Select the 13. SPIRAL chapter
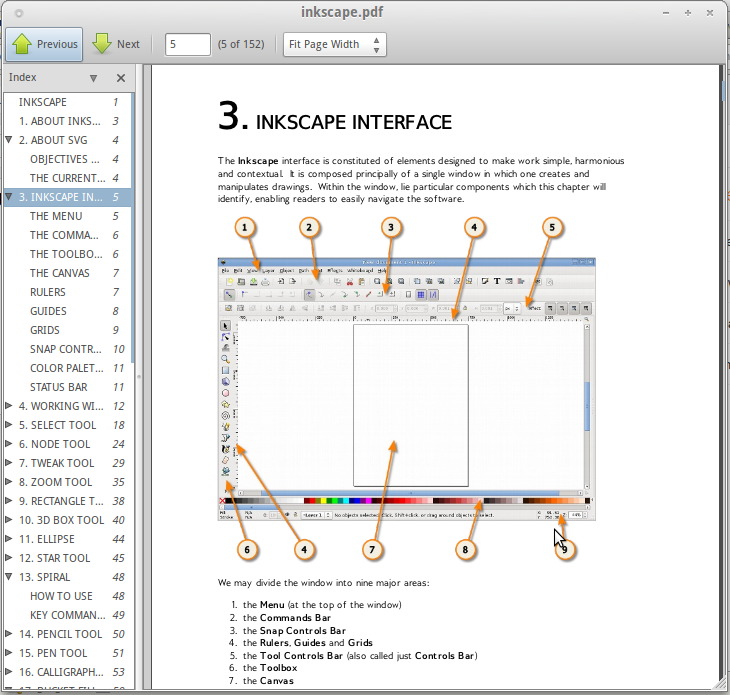 [x=68, y=577]
